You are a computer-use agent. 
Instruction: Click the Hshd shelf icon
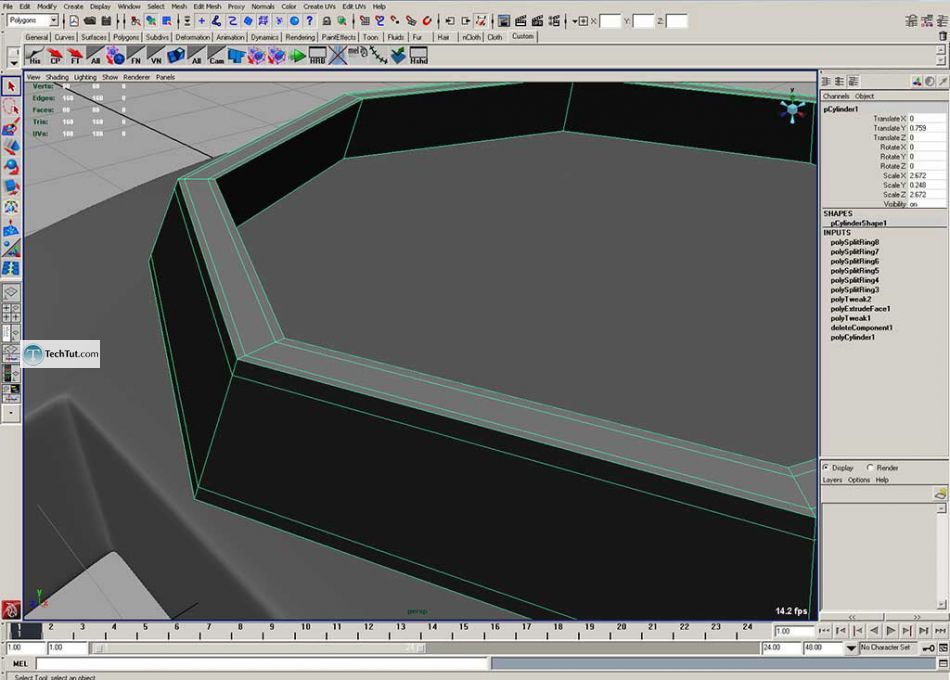(x=418, y=56)
